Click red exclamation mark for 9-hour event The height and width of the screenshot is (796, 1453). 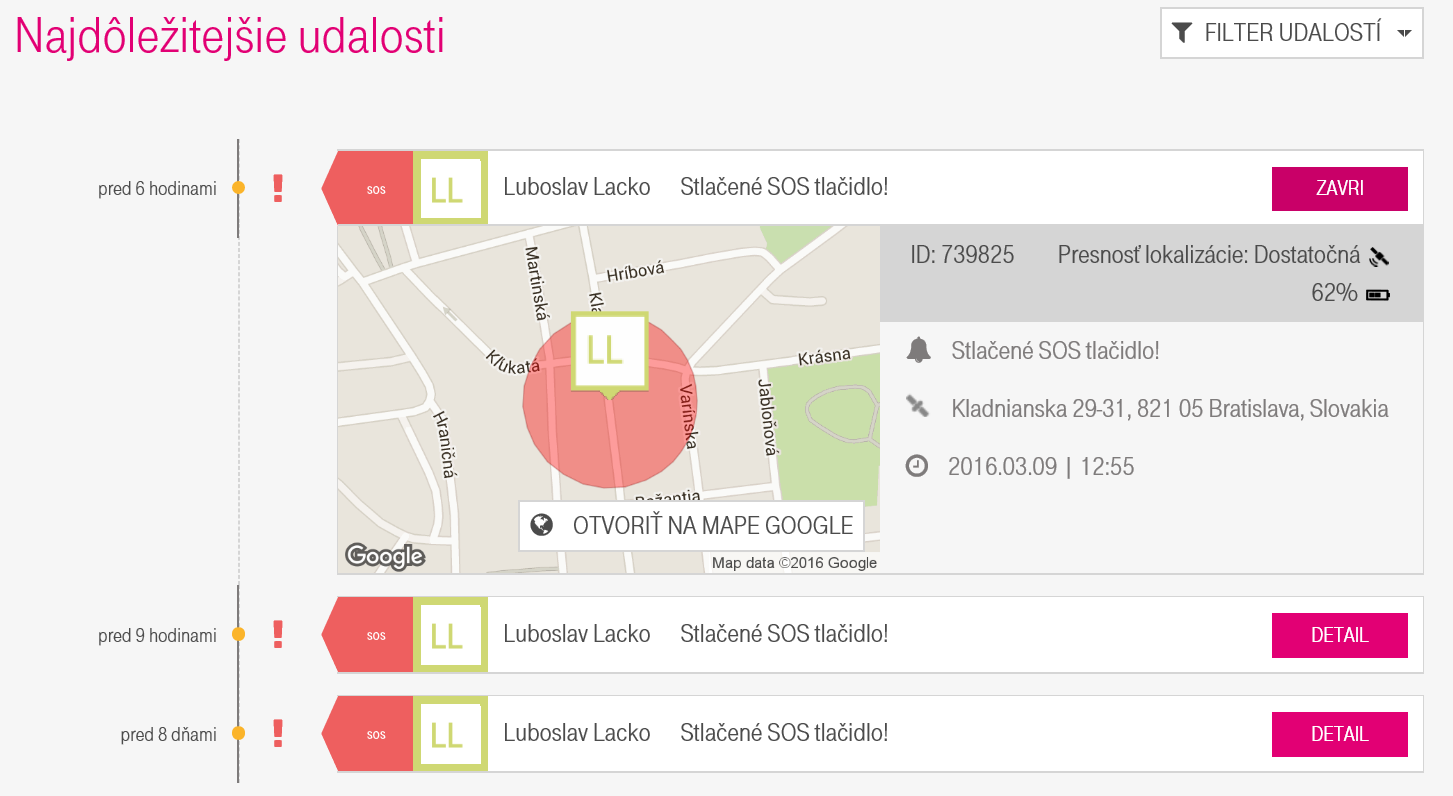[278, 634]
